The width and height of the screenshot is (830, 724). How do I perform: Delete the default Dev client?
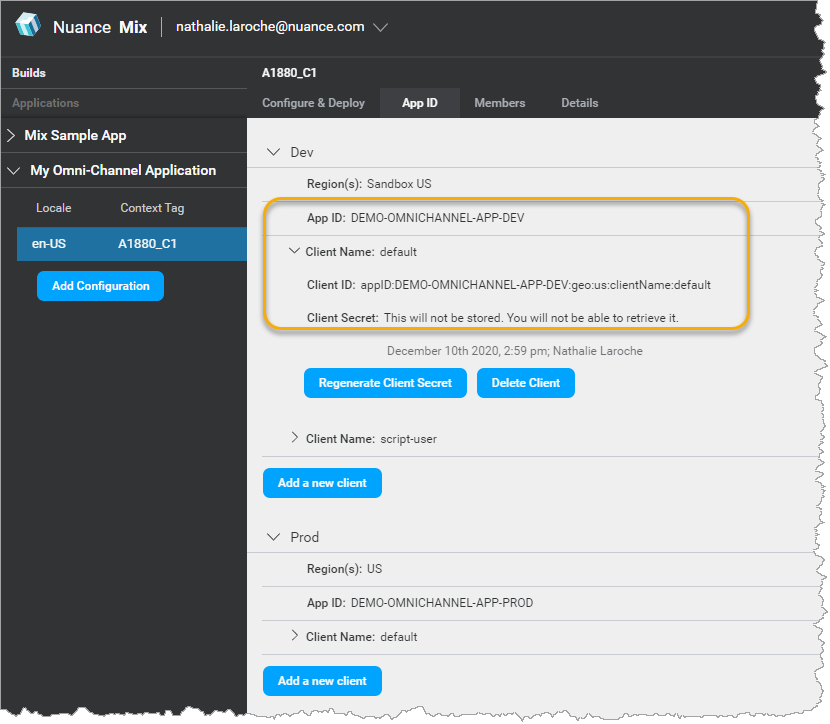pyautogui.click(x=526, y=383)
